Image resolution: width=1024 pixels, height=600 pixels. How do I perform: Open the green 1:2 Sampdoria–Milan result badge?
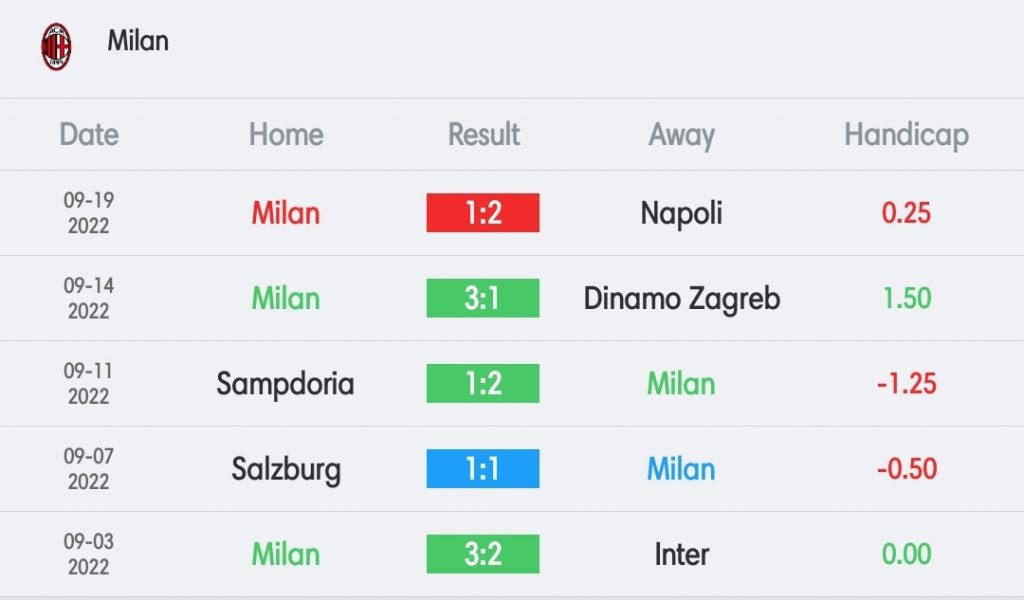click(x=483, y=383)
